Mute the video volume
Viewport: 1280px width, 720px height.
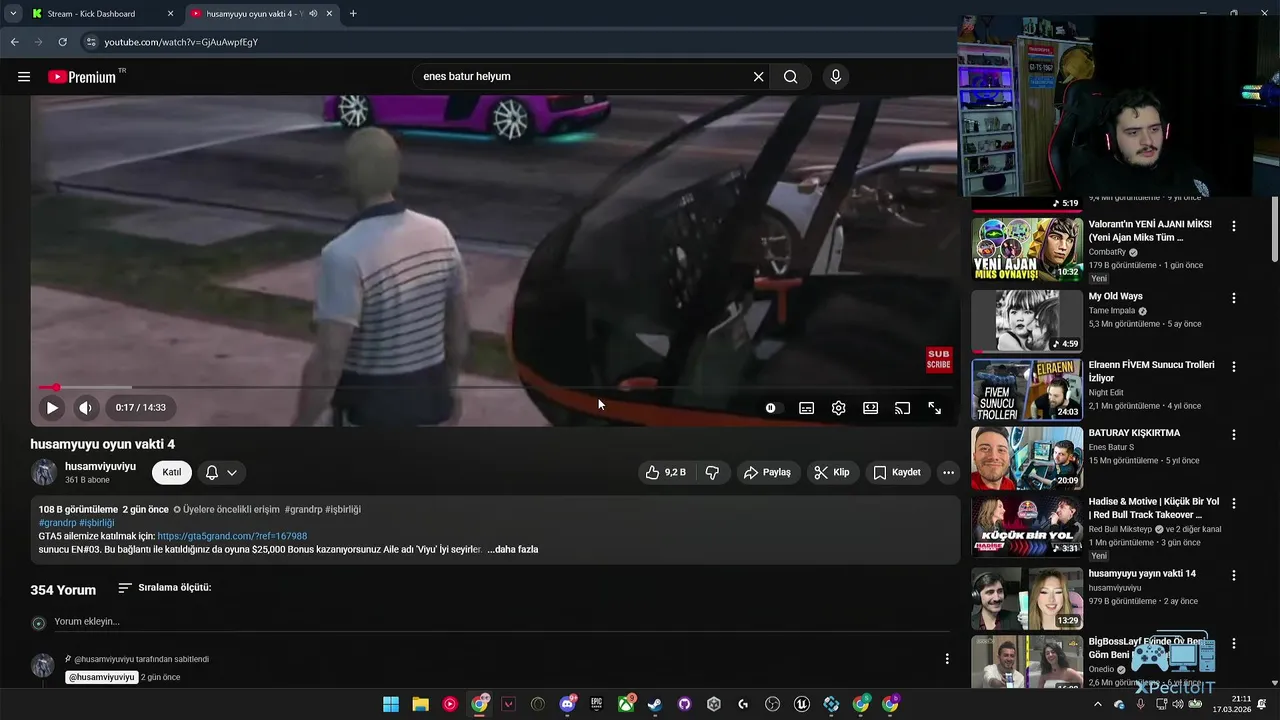click(x=85, y=408)
